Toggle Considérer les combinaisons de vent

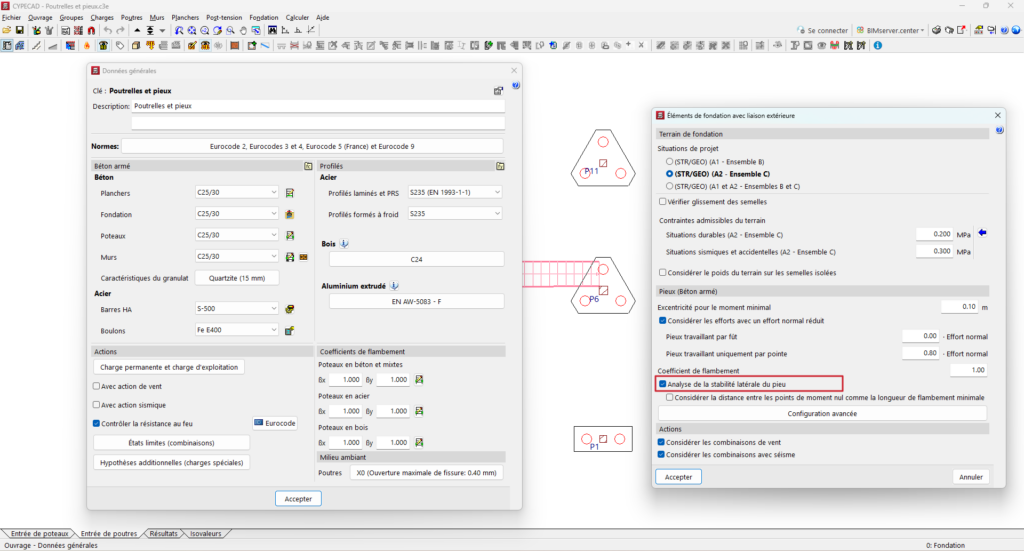(x=662, y=442)
